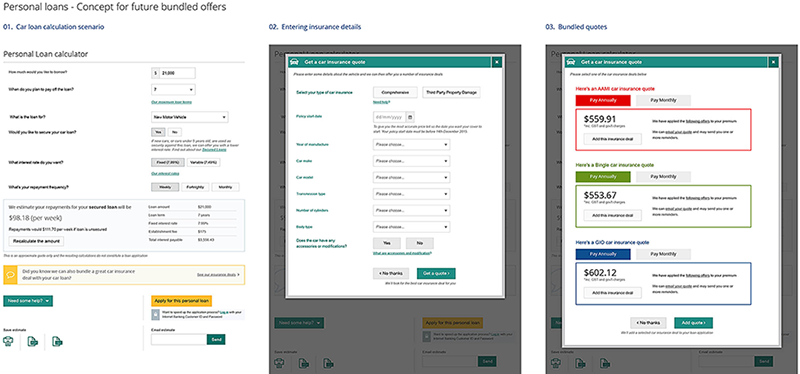
Task: Open the Car model dropdown
Action: pyautogui.click(x=411, y=178)
